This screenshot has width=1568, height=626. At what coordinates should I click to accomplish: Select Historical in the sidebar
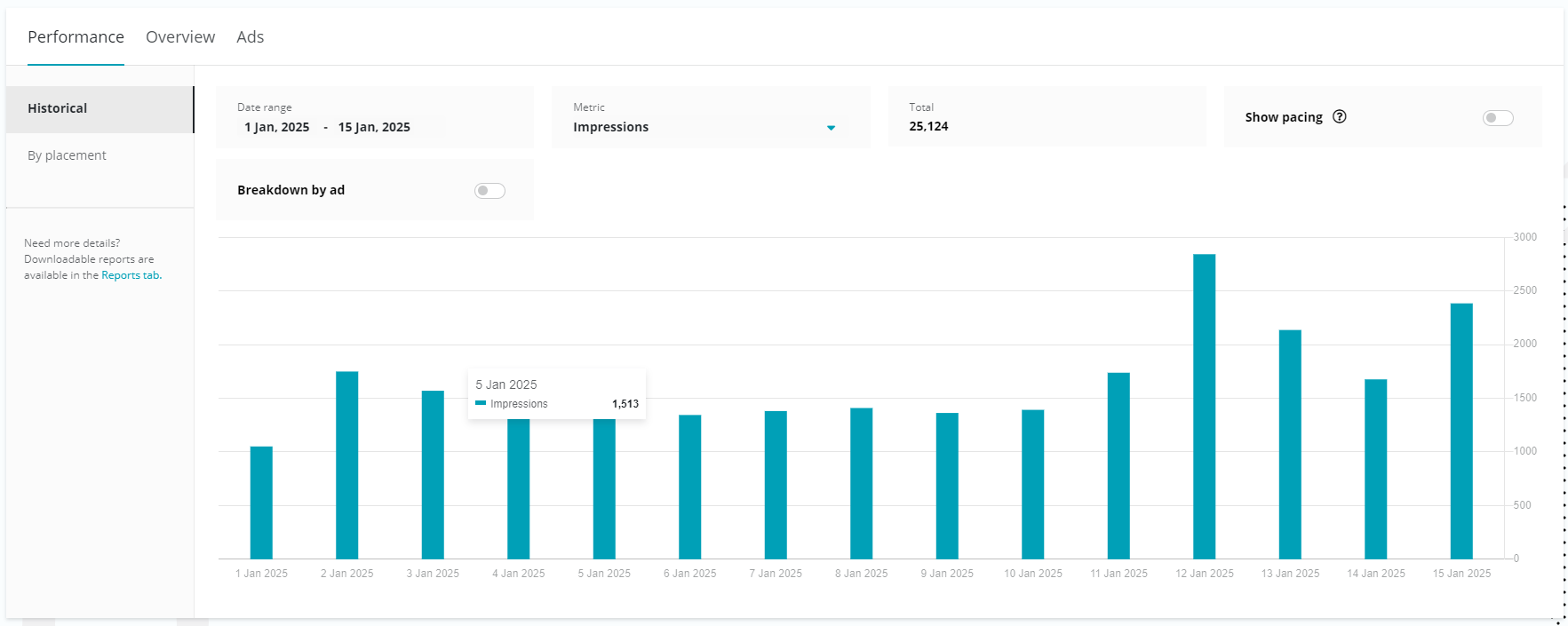(x=58, y=108)
